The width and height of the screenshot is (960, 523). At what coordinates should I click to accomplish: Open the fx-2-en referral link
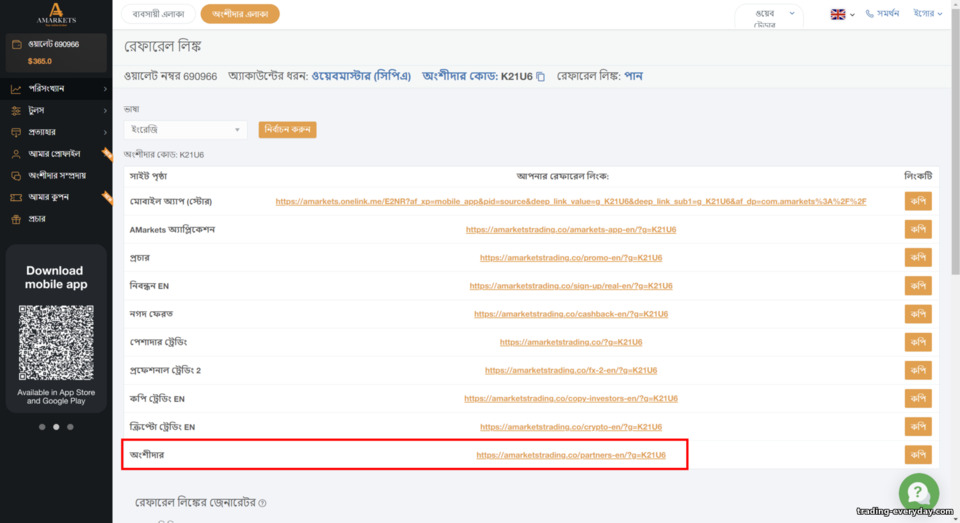(x=571, y=371)
